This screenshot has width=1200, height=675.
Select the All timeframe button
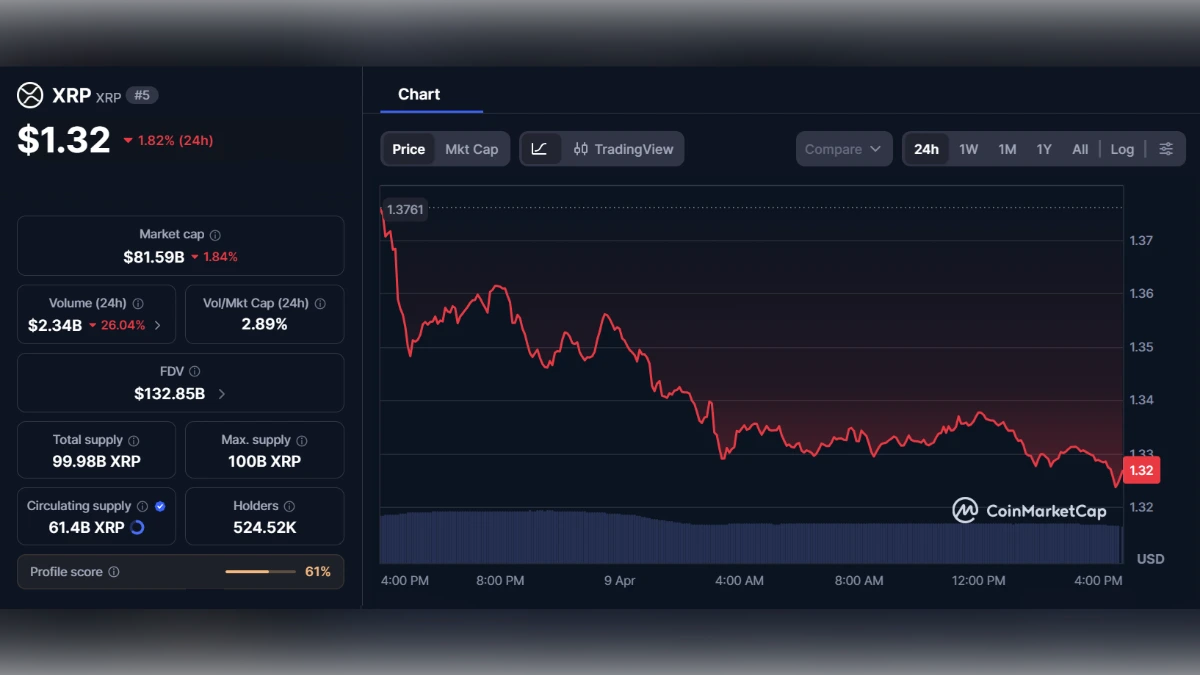pos(1080,148)
